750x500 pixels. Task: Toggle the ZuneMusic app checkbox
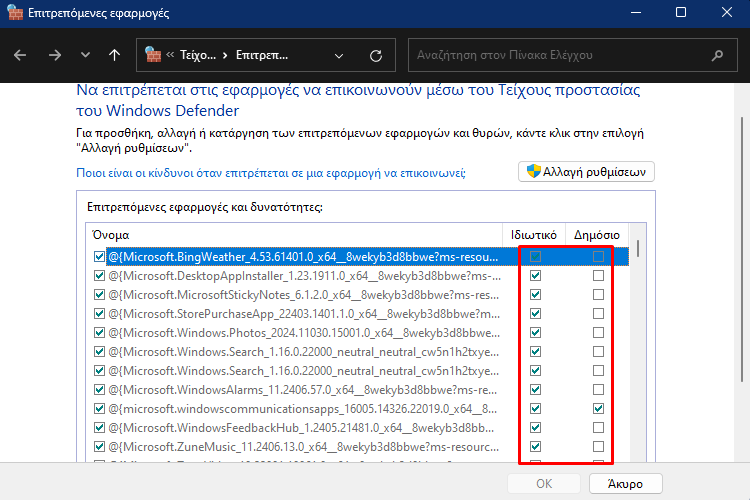[x=99, y=447]
